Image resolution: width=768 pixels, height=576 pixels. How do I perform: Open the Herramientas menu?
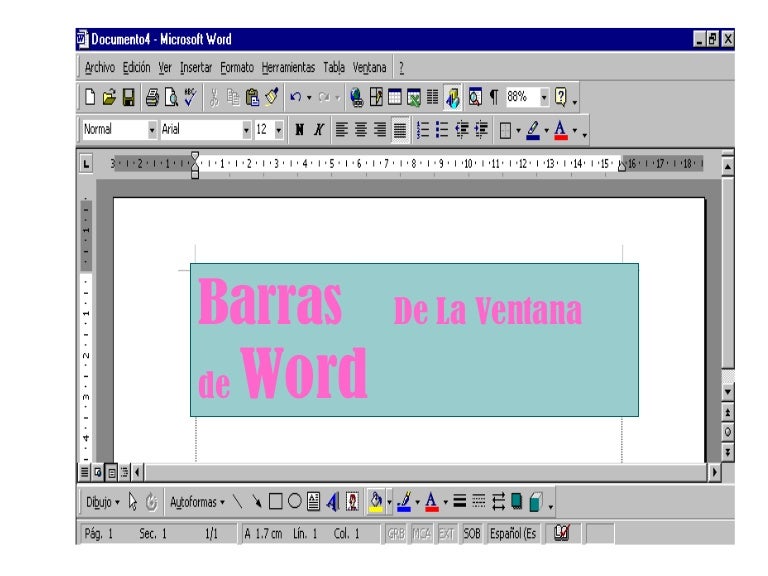point(290,68)
